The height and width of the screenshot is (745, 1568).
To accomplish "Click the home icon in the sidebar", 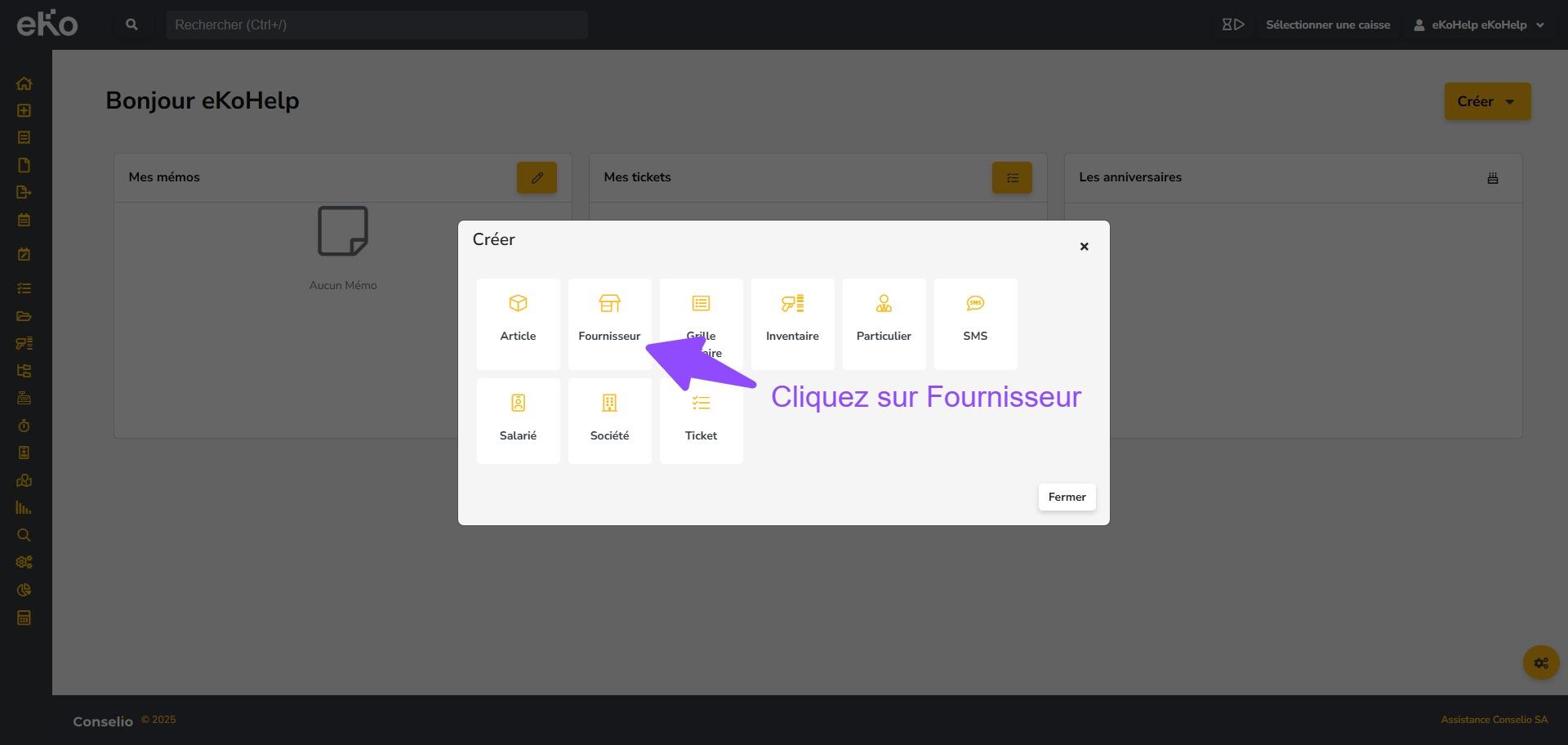I will (x=24, y=83).
